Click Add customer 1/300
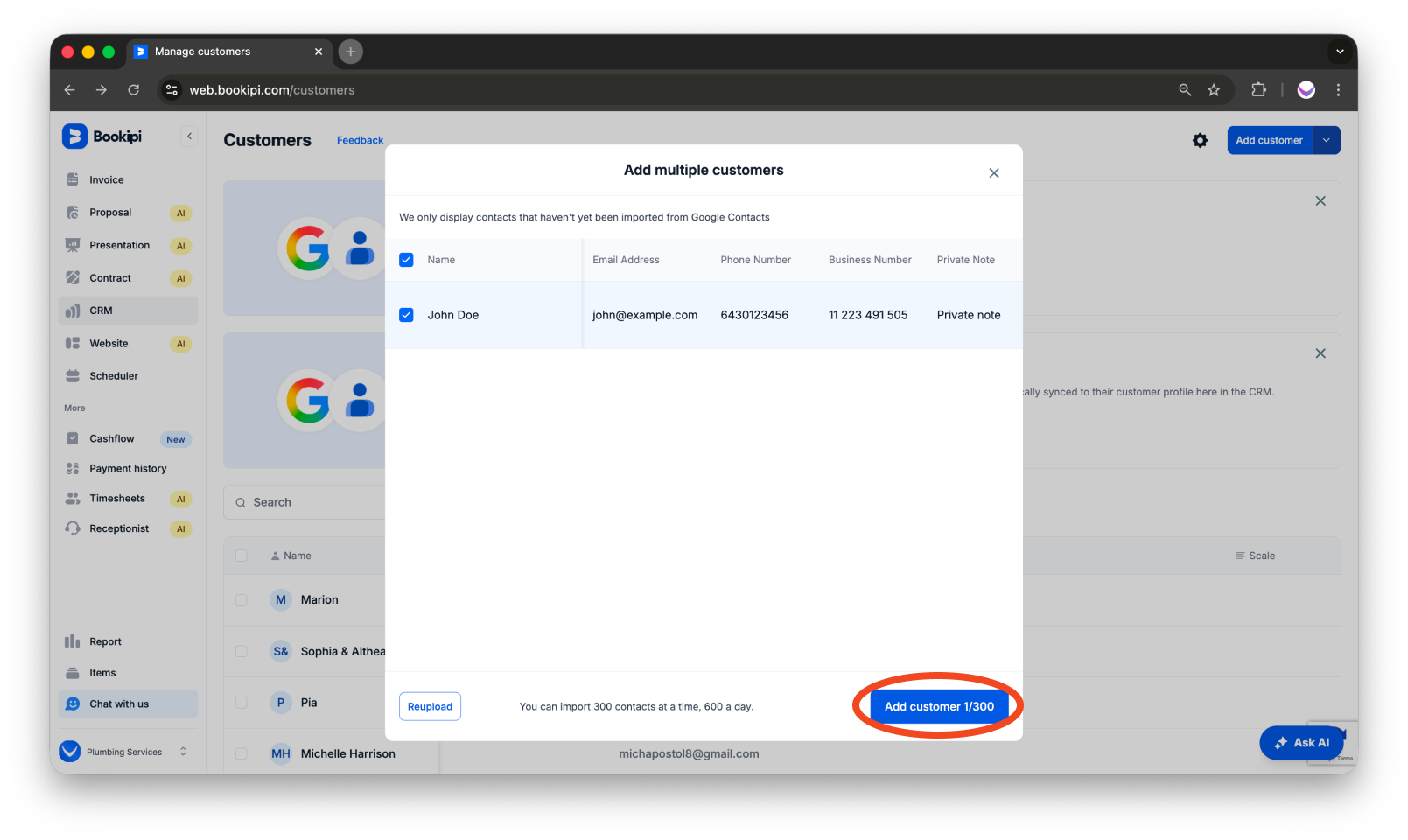 click(937, 706)
